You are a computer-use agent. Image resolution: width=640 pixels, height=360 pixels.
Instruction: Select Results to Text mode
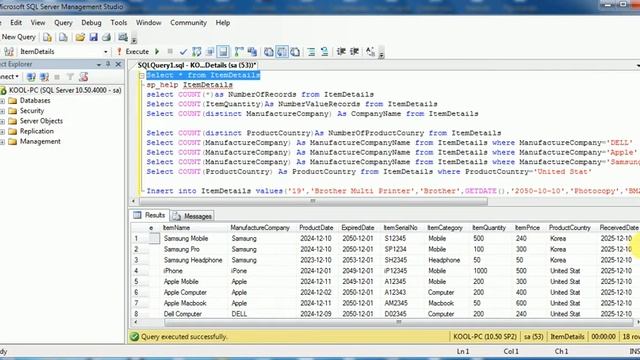269,52
